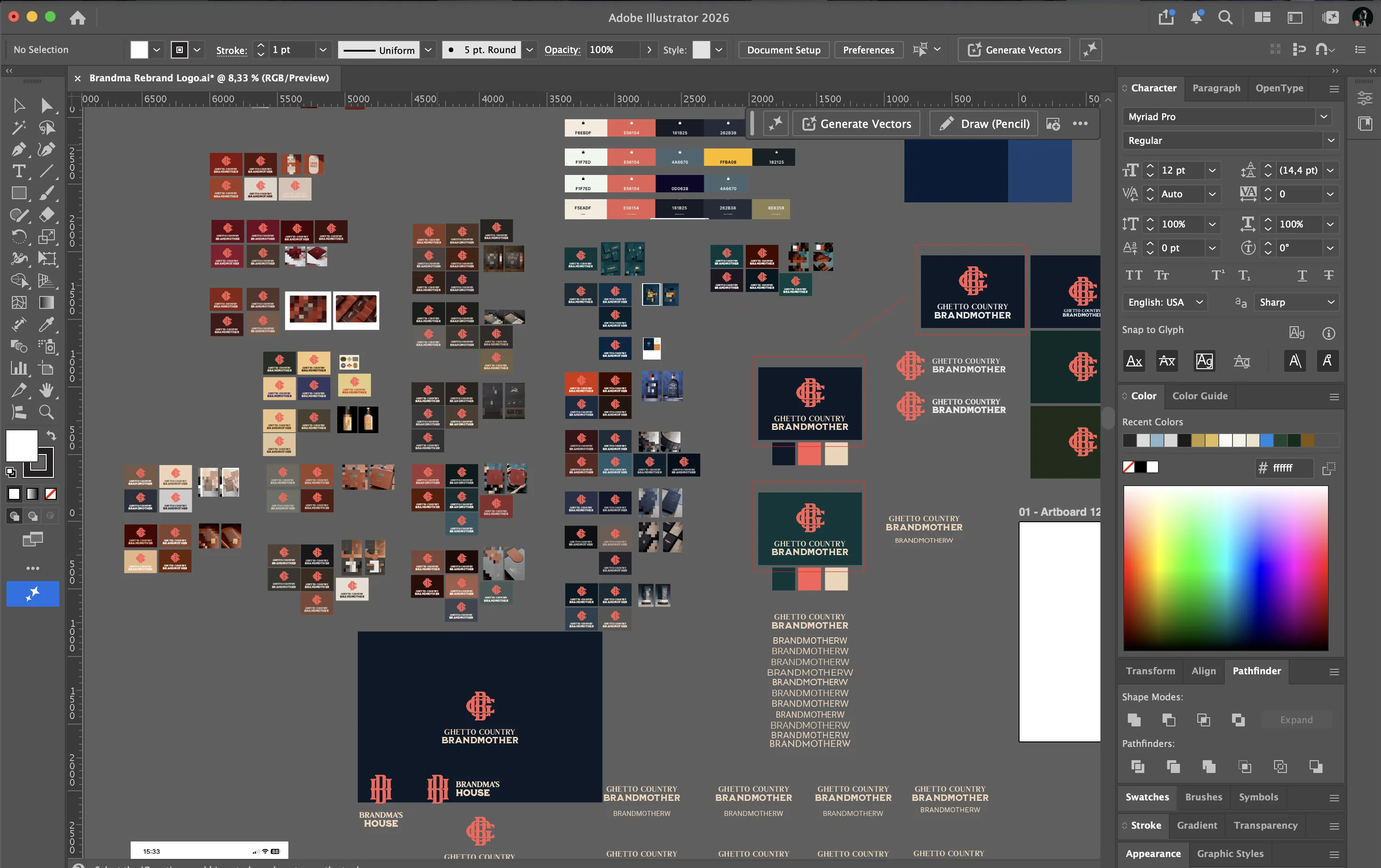Select the Type tool

coord(19,171)
